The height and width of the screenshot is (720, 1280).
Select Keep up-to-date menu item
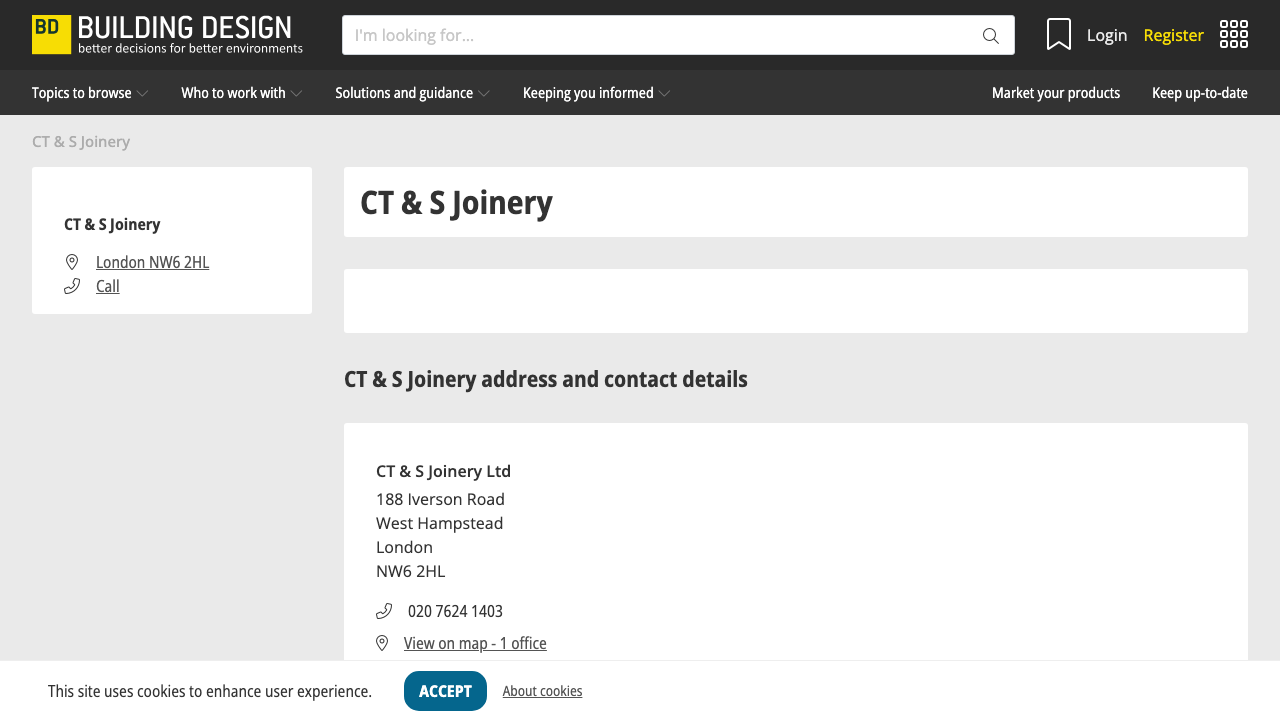click(x=1199, y=92)
